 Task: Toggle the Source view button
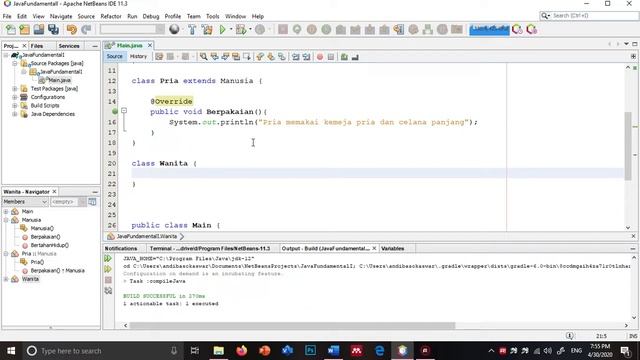[115, 56]
